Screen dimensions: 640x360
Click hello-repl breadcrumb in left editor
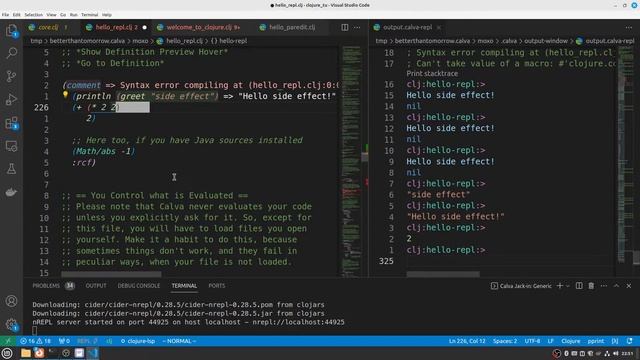pyautogui.click(x=229, y=41)
